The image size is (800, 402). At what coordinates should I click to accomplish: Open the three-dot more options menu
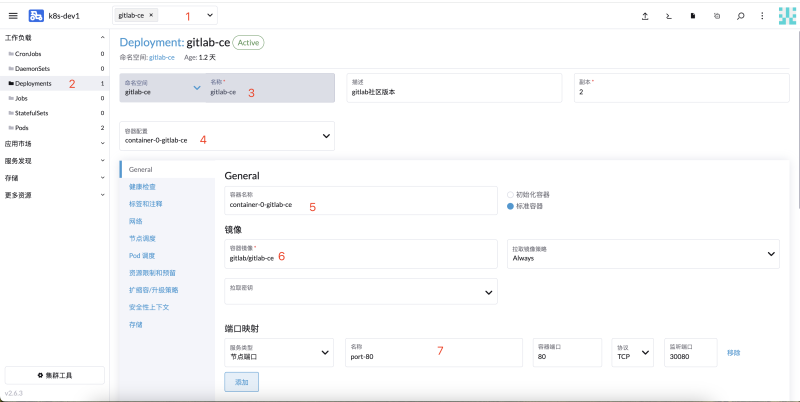click(762, 16)
